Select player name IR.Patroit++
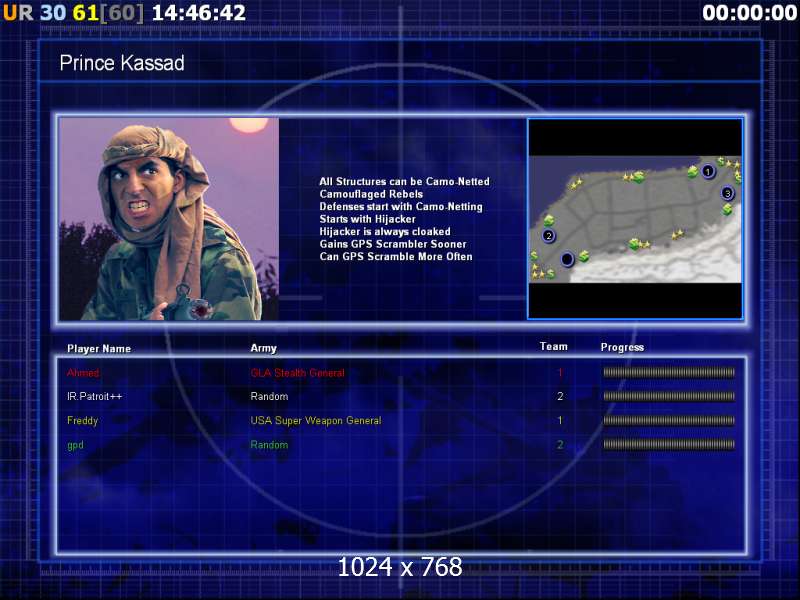800x600 pixels. pos(94,396)
